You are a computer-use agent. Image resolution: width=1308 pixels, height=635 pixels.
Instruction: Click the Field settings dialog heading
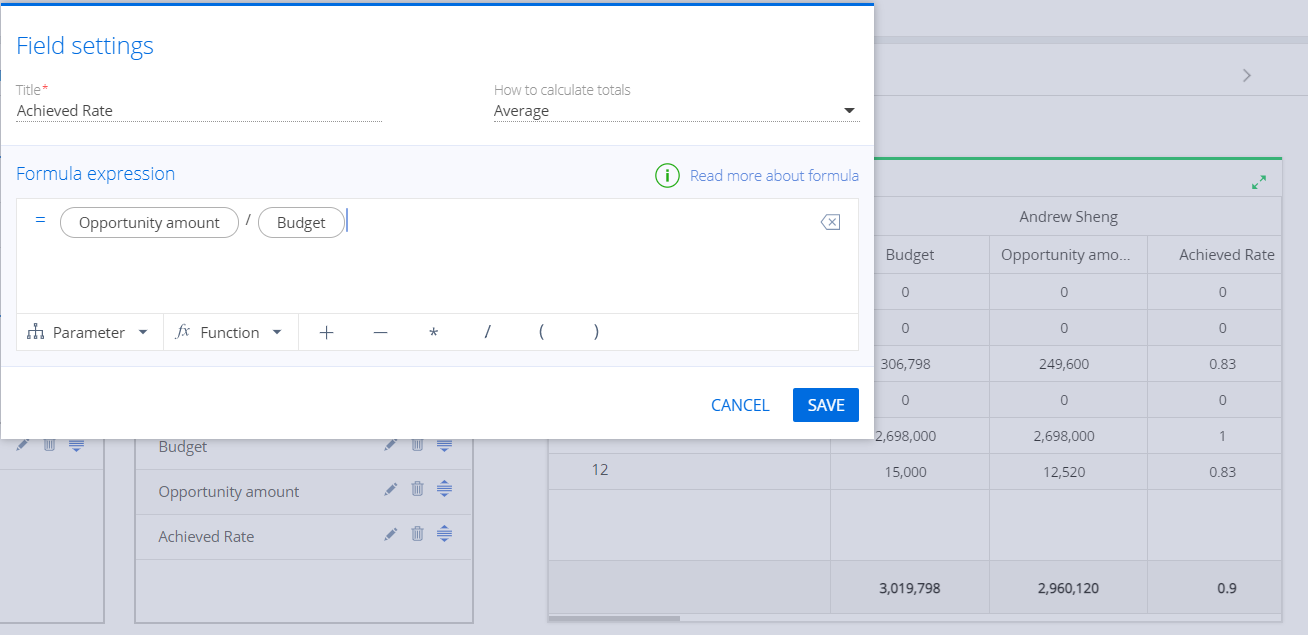coord(85,45)
